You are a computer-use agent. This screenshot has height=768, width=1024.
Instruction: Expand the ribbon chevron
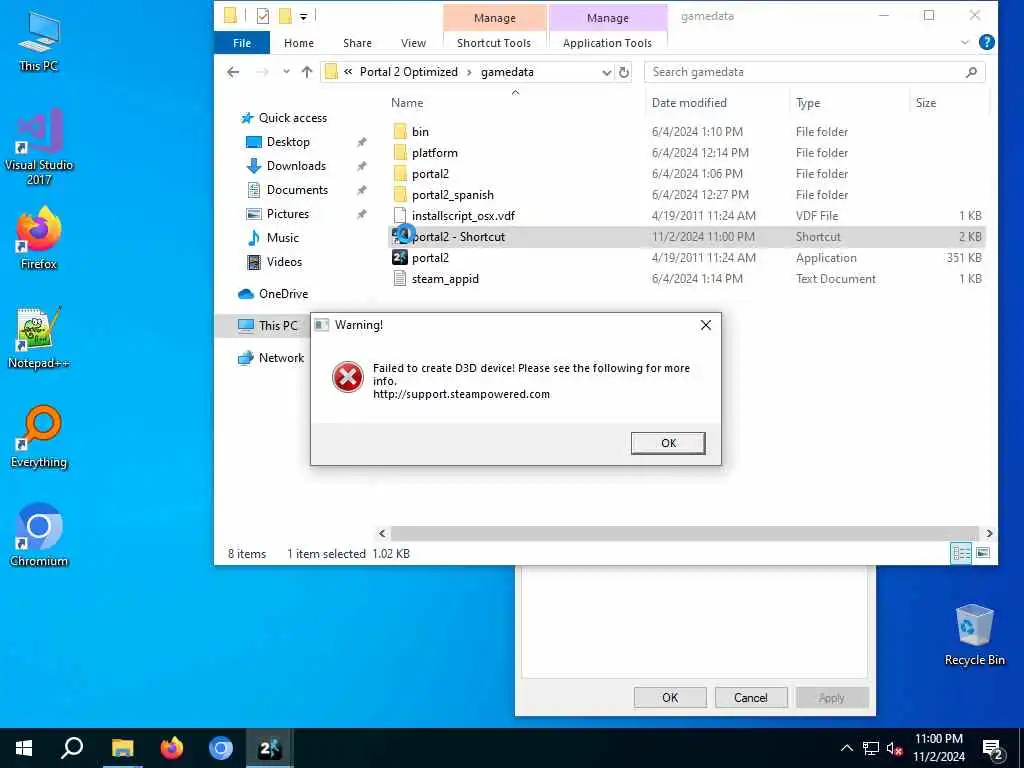965,42
